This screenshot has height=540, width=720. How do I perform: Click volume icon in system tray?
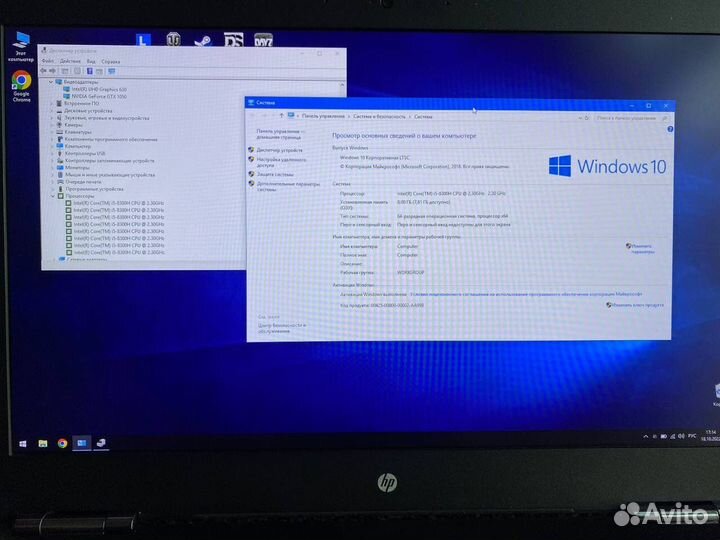pyautogui.click(x=681, y=436)
